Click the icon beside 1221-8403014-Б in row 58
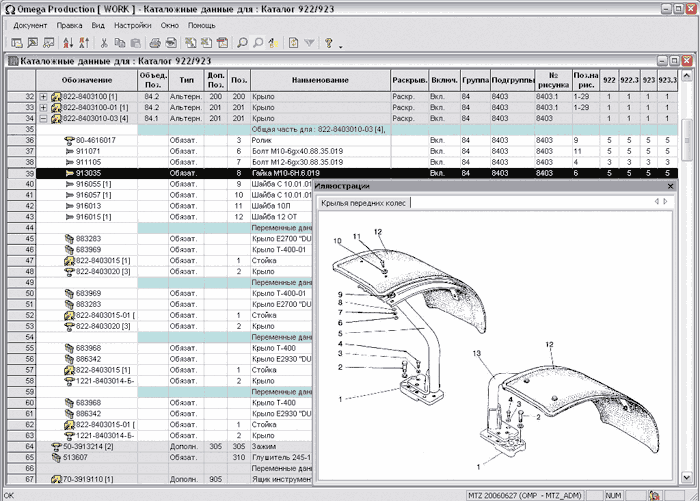Viewport: 700px width, 501px height. (69, 381)
